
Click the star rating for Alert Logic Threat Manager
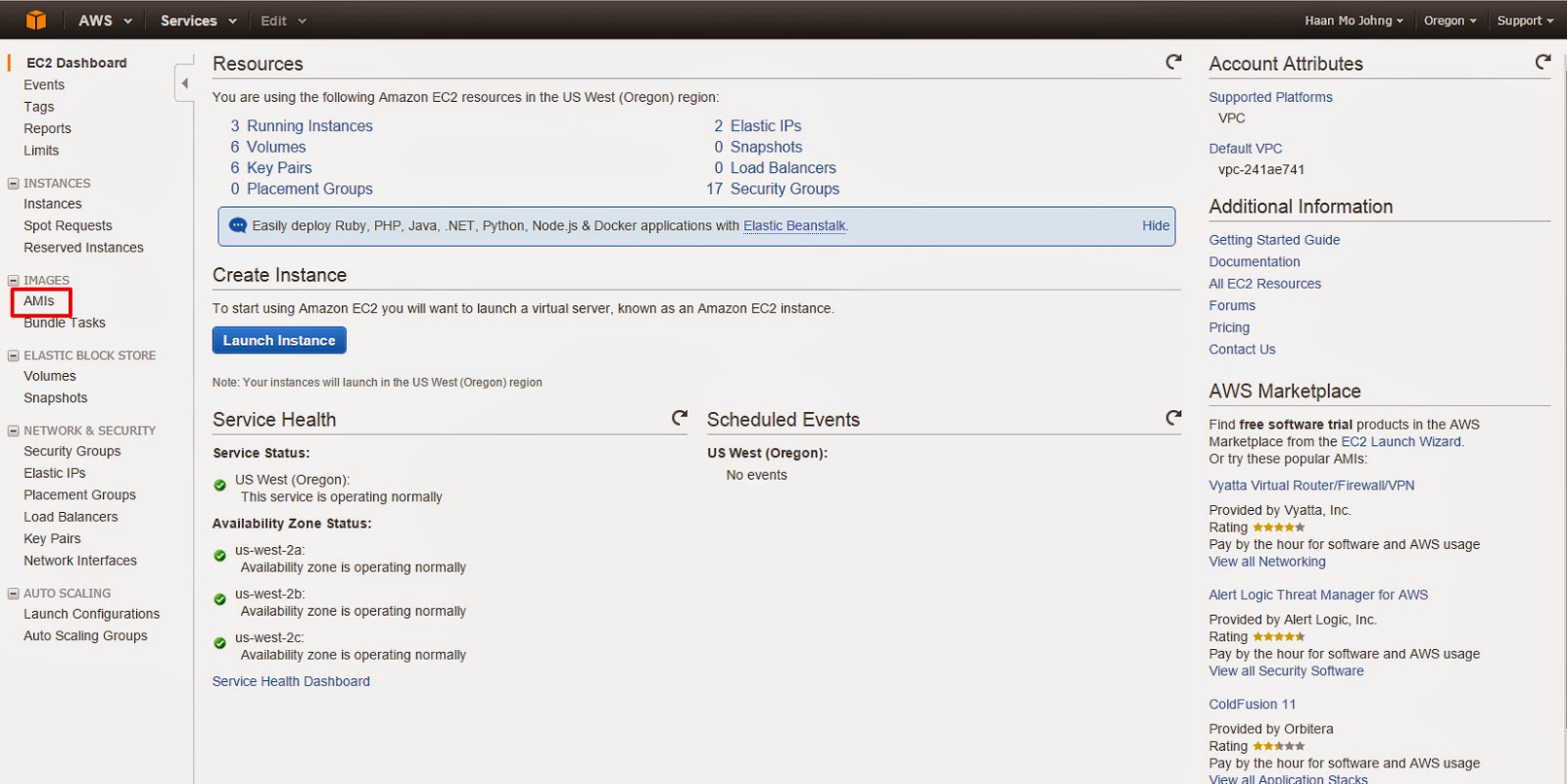[x=1279, y=637]
